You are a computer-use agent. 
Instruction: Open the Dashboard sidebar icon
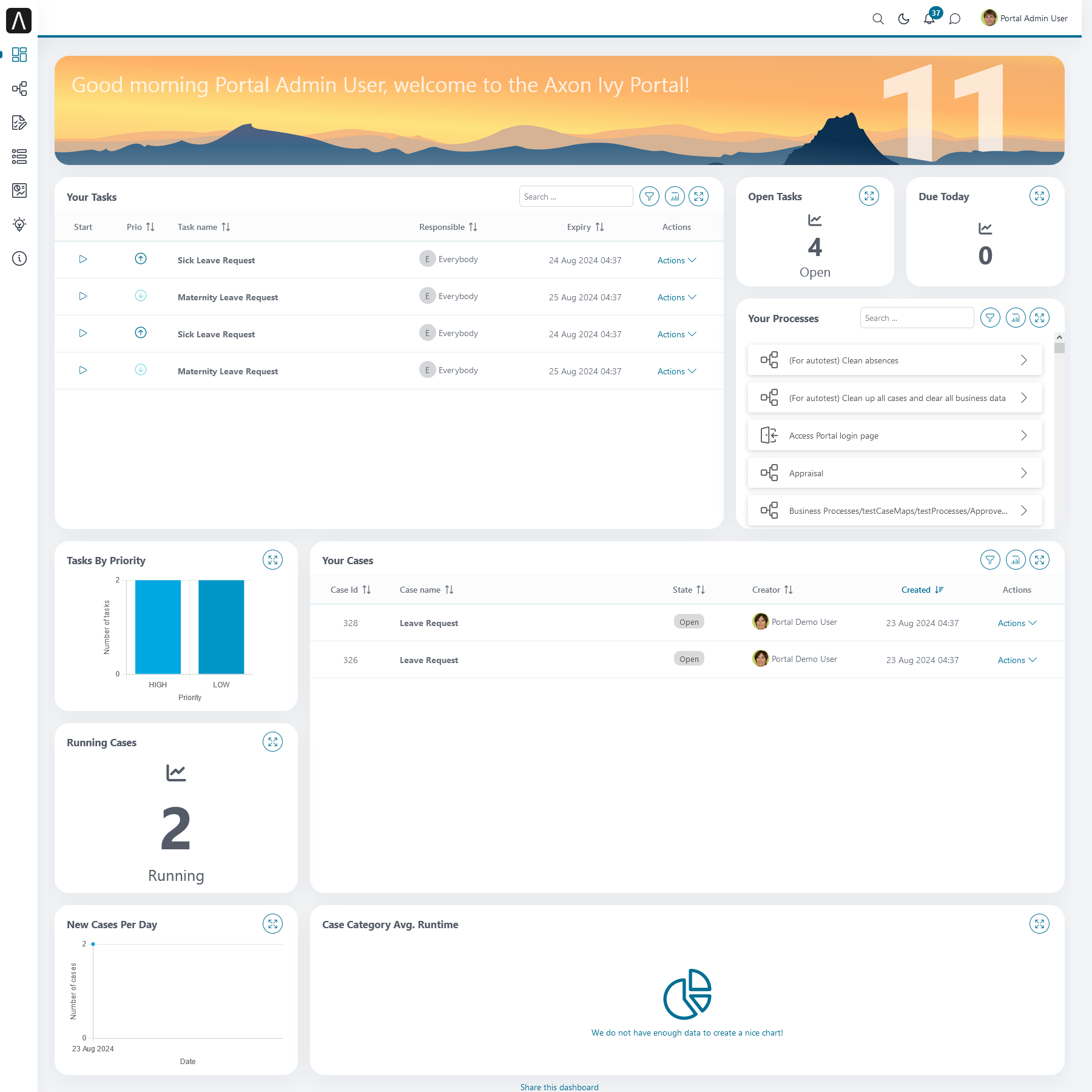tap(19, 55)
